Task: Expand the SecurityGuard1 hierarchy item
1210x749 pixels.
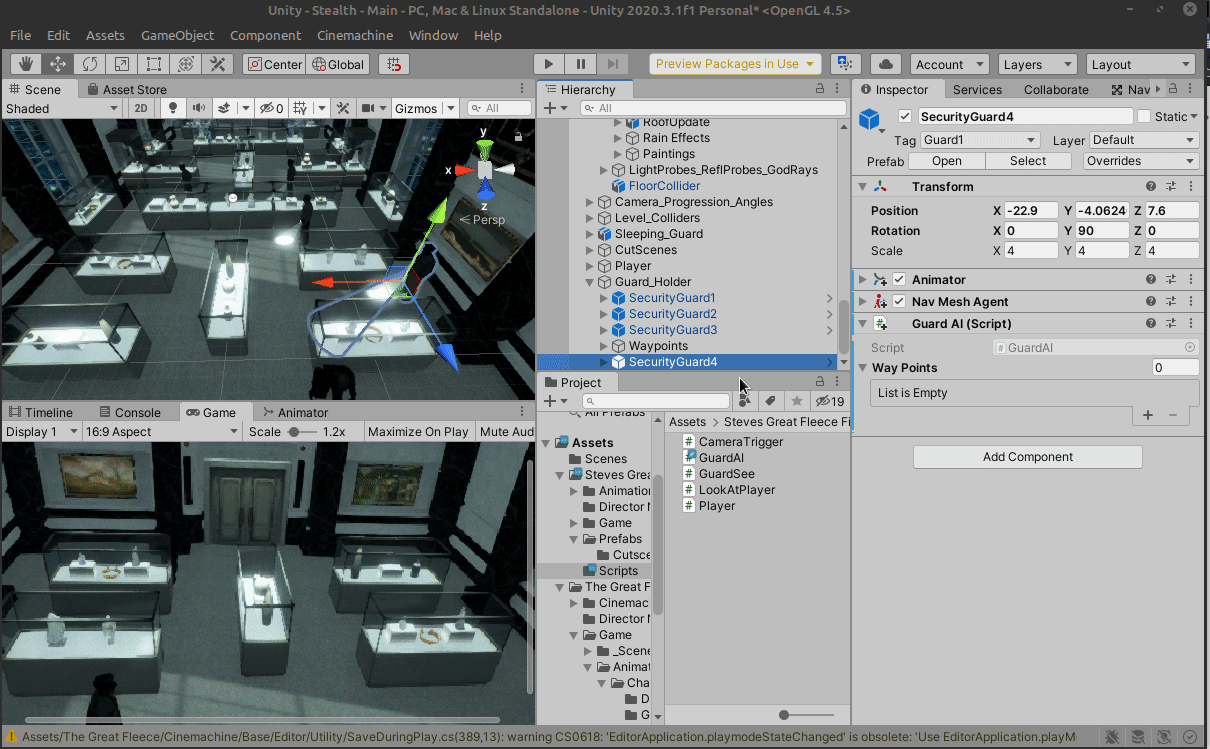Action: 603,298
